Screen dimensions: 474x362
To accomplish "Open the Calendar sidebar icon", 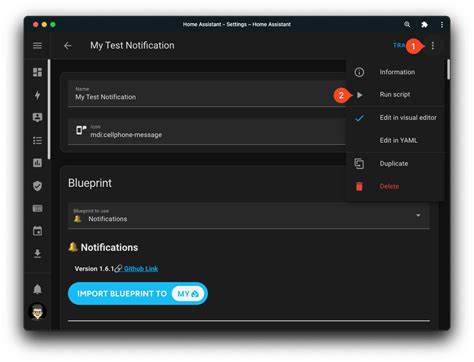I will click(x=37, y=231).
